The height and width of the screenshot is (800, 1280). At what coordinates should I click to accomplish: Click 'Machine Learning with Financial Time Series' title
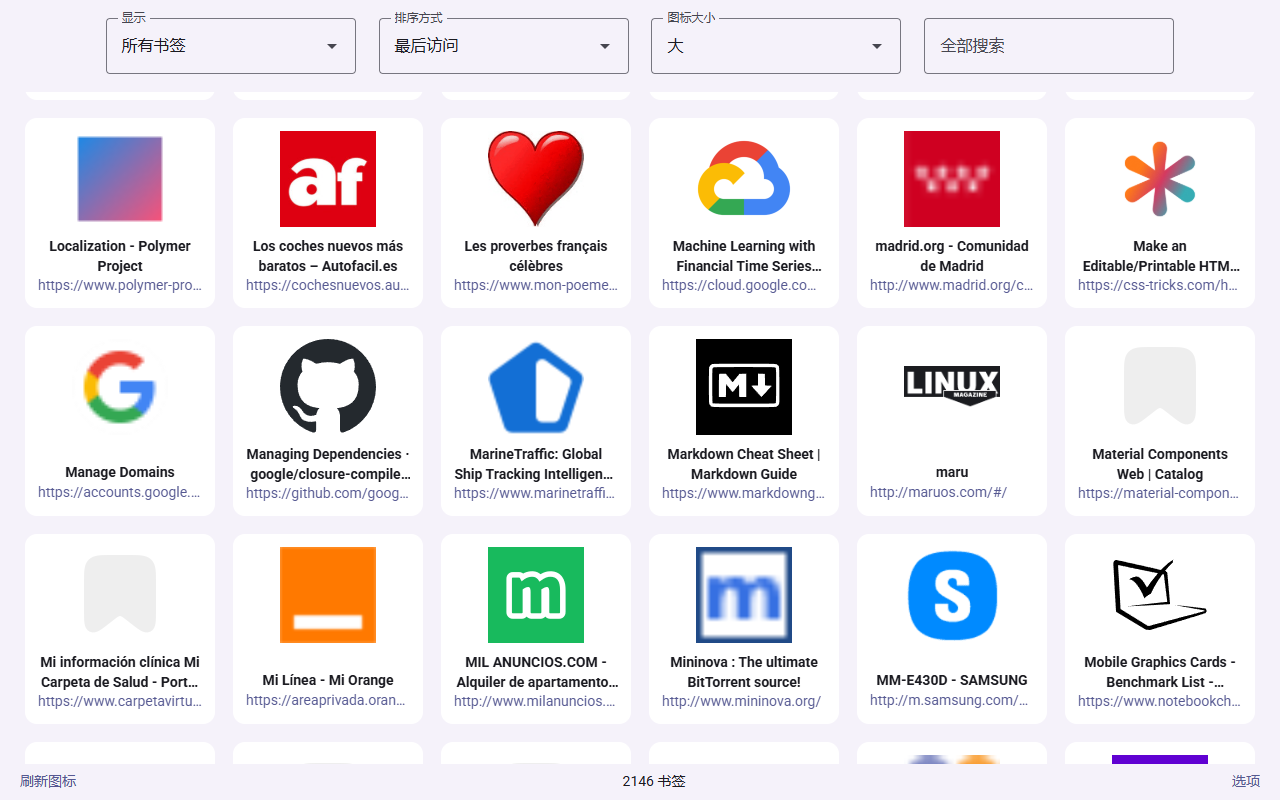[744, 256]
